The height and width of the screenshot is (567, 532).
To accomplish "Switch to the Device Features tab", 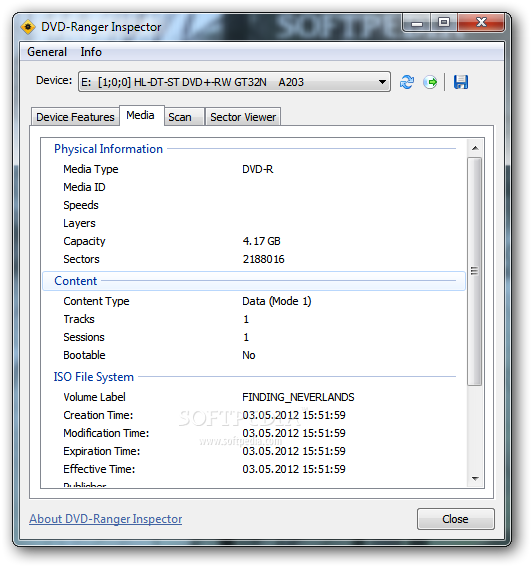I will [75, 117].
